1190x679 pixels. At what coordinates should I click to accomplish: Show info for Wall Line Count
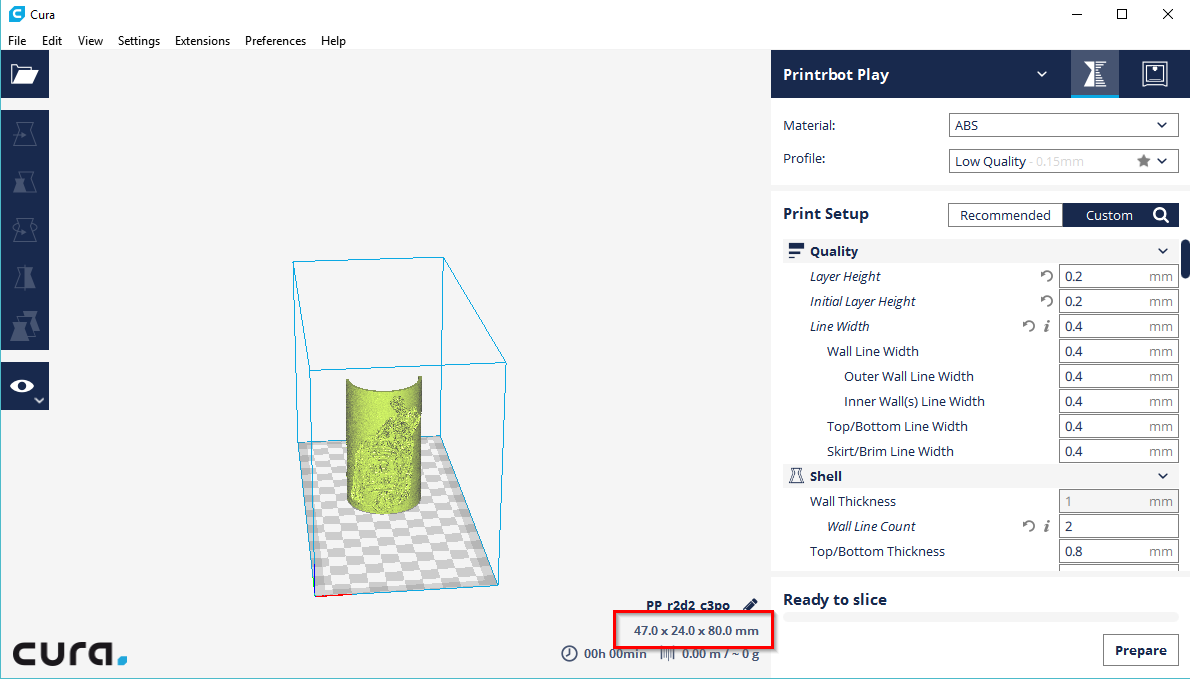[x=1047, y=526]
